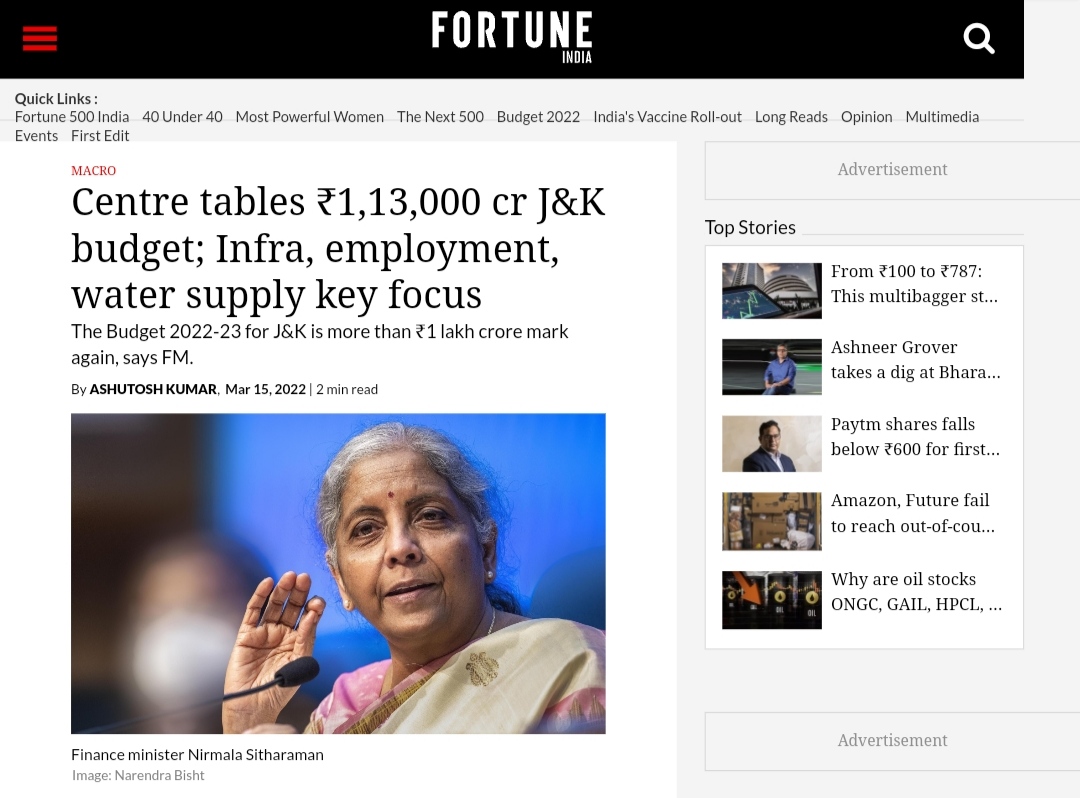This screenshot has width=1080, height=798.
Task: Click the Fortune India logo
Action: (x=511, y=38)
